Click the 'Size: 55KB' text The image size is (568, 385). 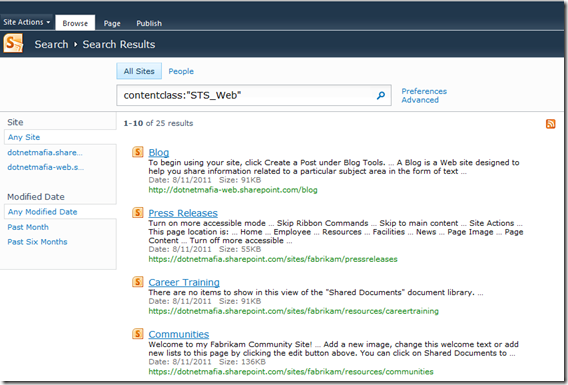(x=240, y=249)
